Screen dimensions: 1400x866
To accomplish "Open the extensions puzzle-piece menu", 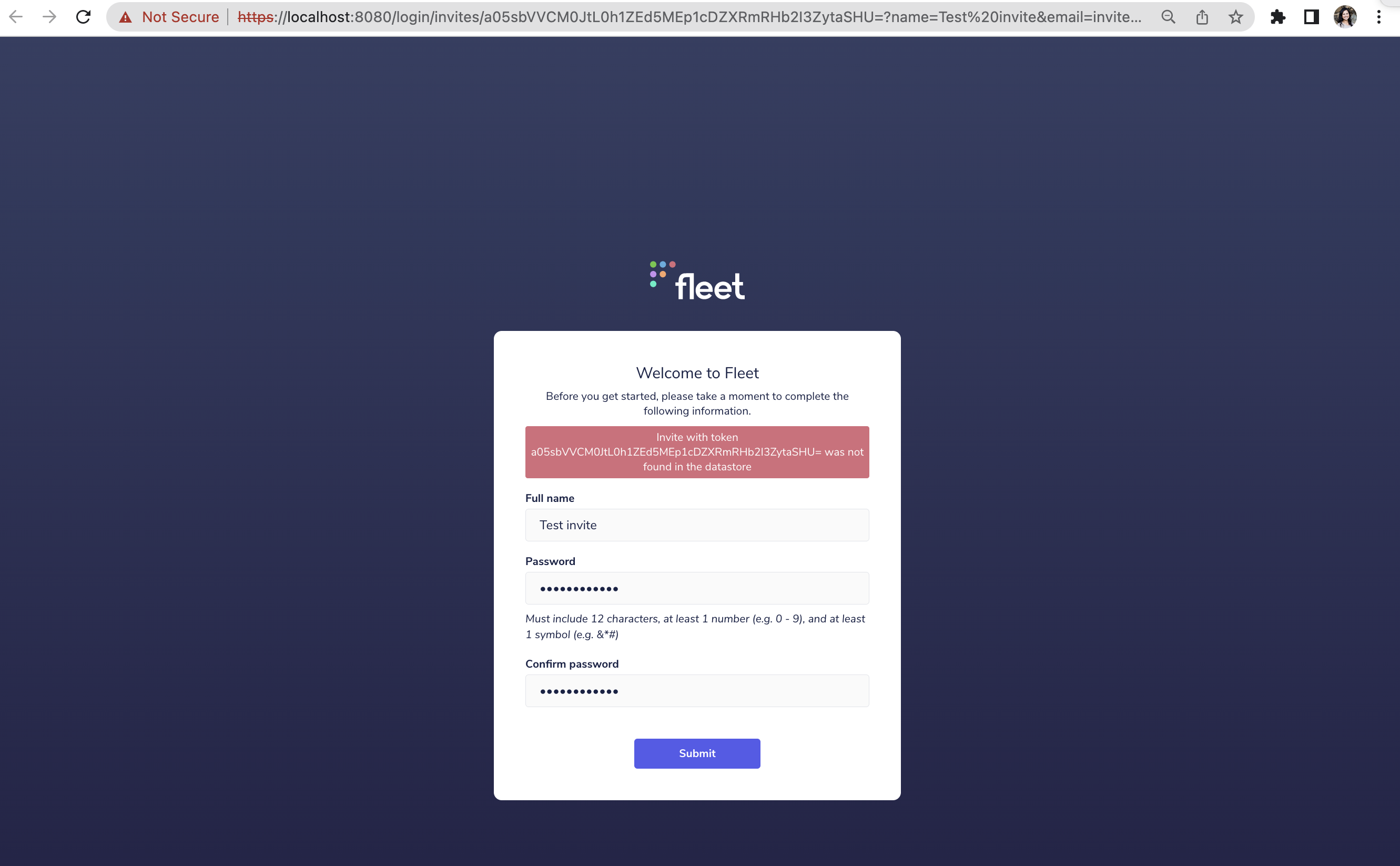I will [x=1277, y=17].
